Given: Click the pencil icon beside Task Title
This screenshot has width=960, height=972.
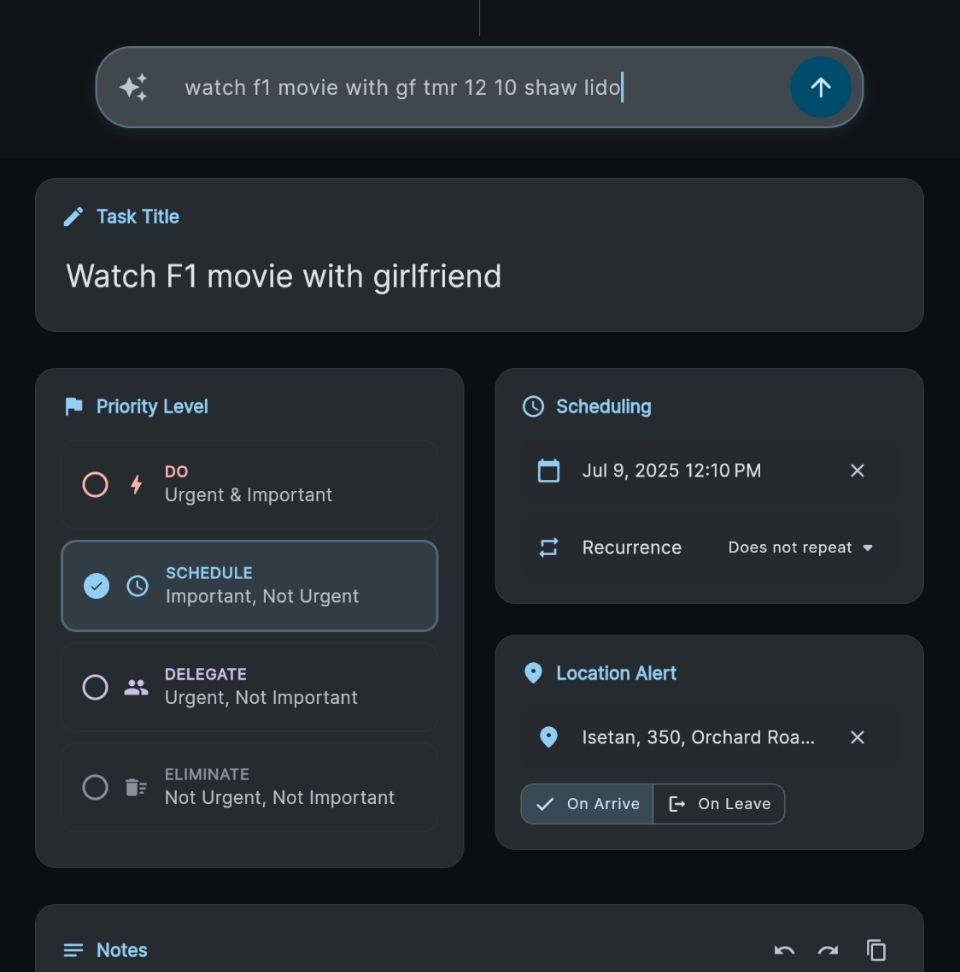Looking at the screenshot, I should pyautogui.click(x=73, y=216).
